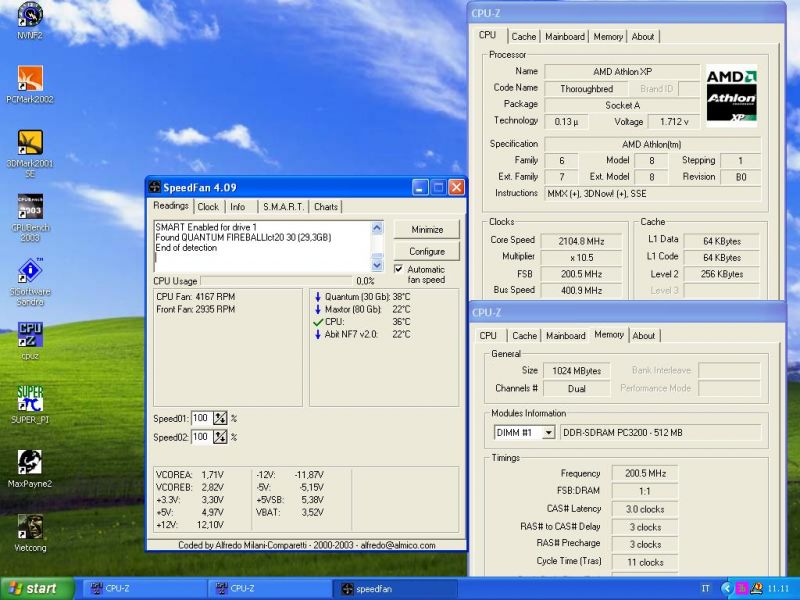Screen dimensions: 800x600
Task: Click the SpeedFan Configure button
Action: tap(427, 251)
